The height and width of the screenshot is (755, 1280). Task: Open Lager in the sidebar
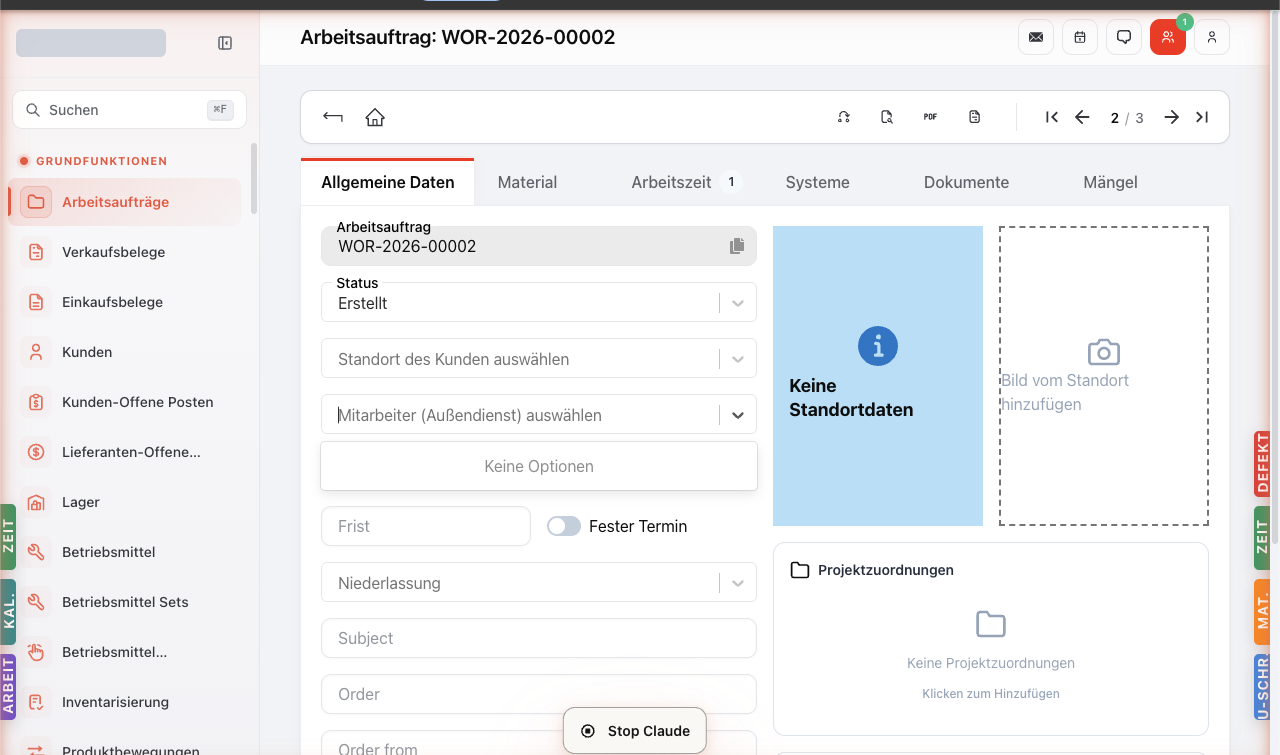125,502
